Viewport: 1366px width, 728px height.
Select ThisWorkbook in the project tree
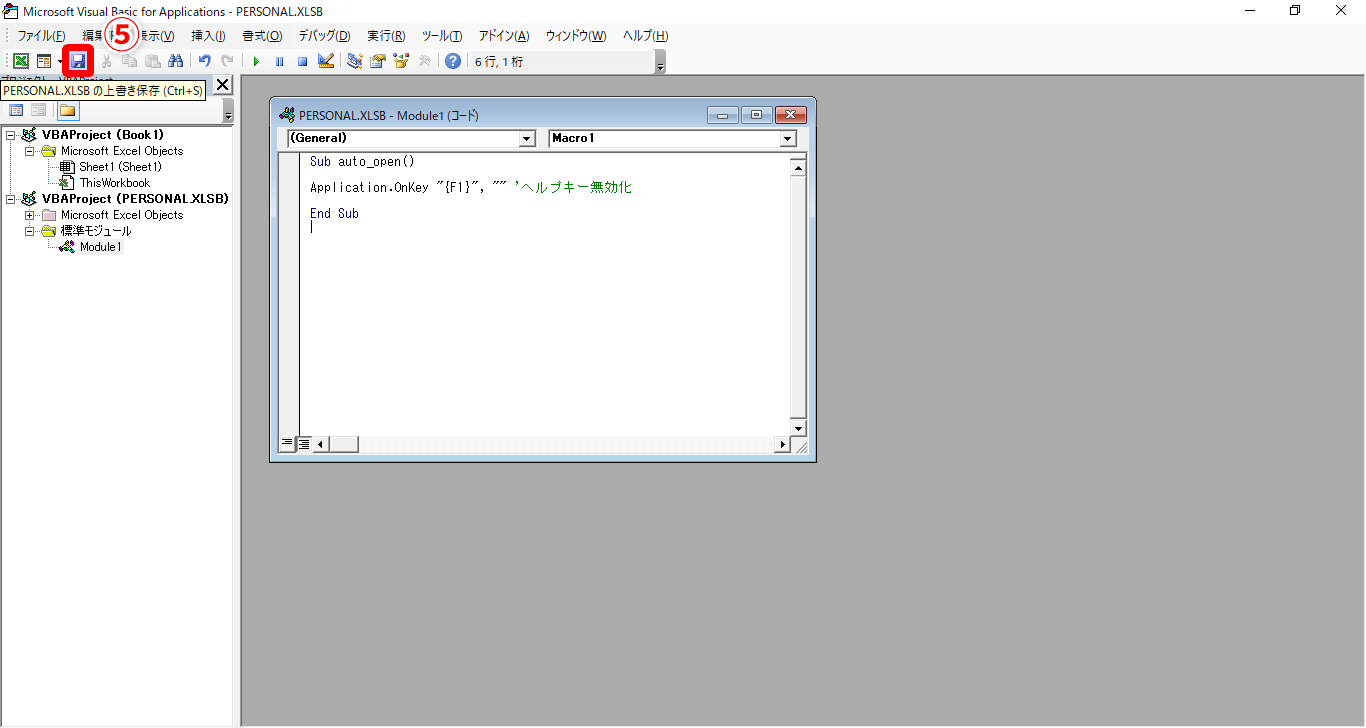pyautogui.click(x=115, y=183)
